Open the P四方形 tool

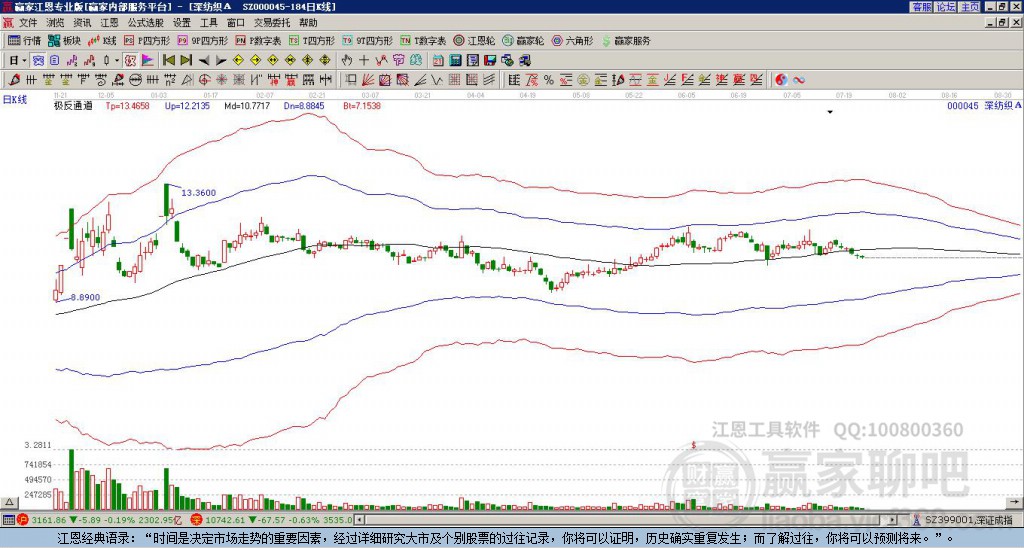147,40
